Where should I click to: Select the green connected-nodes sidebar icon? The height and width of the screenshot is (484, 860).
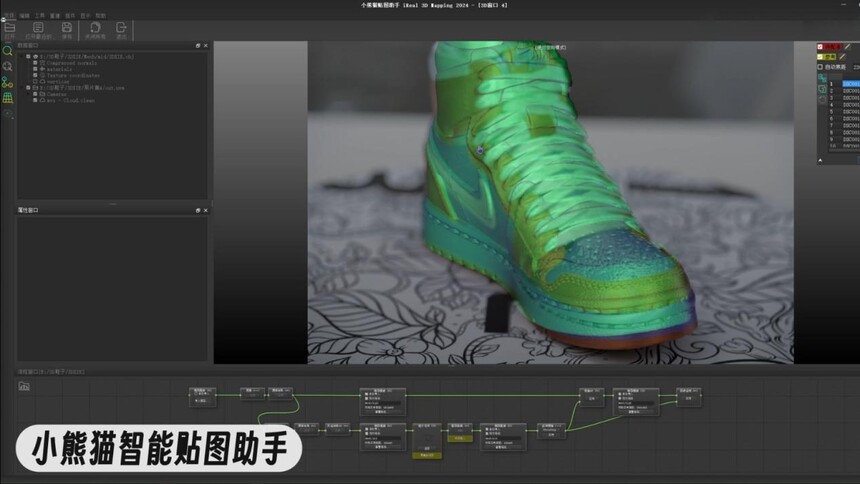click(7, 82)
